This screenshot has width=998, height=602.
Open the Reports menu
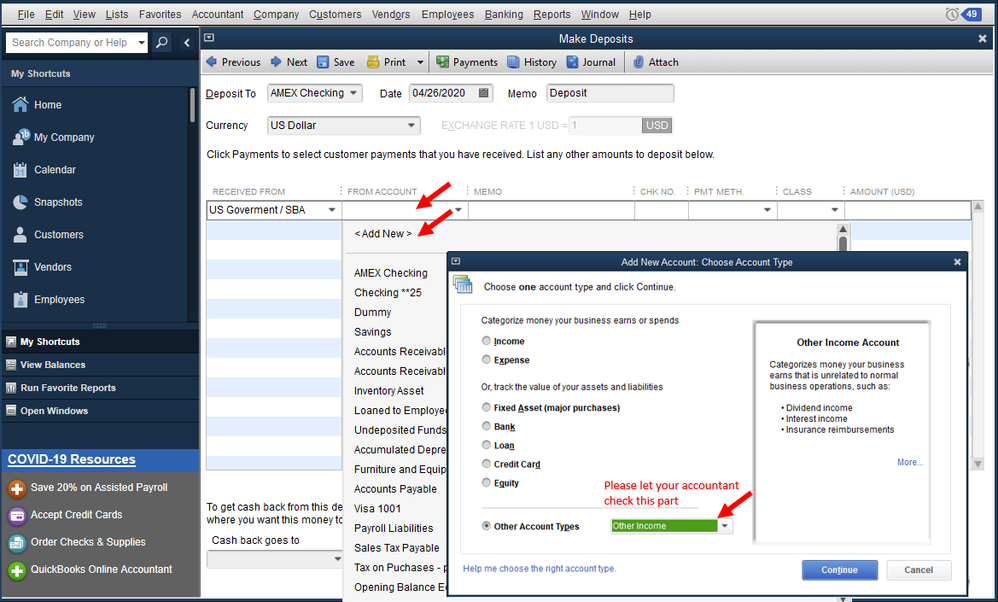point(552,14)
